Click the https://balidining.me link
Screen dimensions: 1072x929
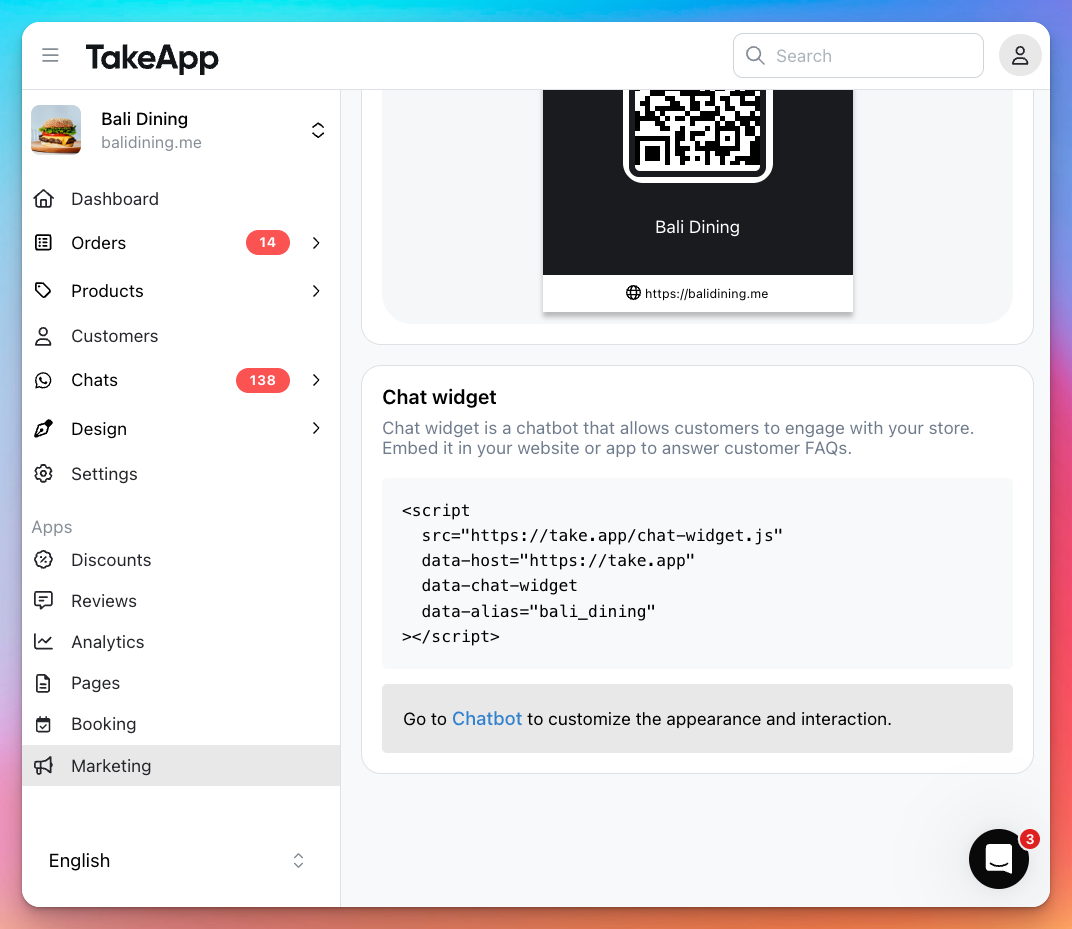pyautogui.click(x=706, y=293)
